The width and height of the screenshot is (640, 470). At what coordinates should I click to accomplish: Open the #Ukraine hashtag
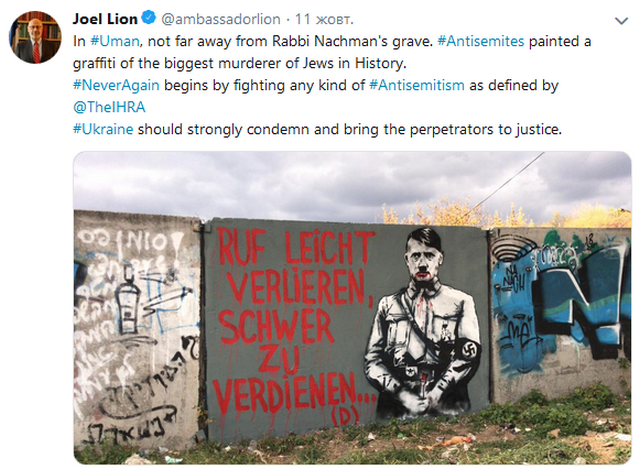(x=103, y=130)
